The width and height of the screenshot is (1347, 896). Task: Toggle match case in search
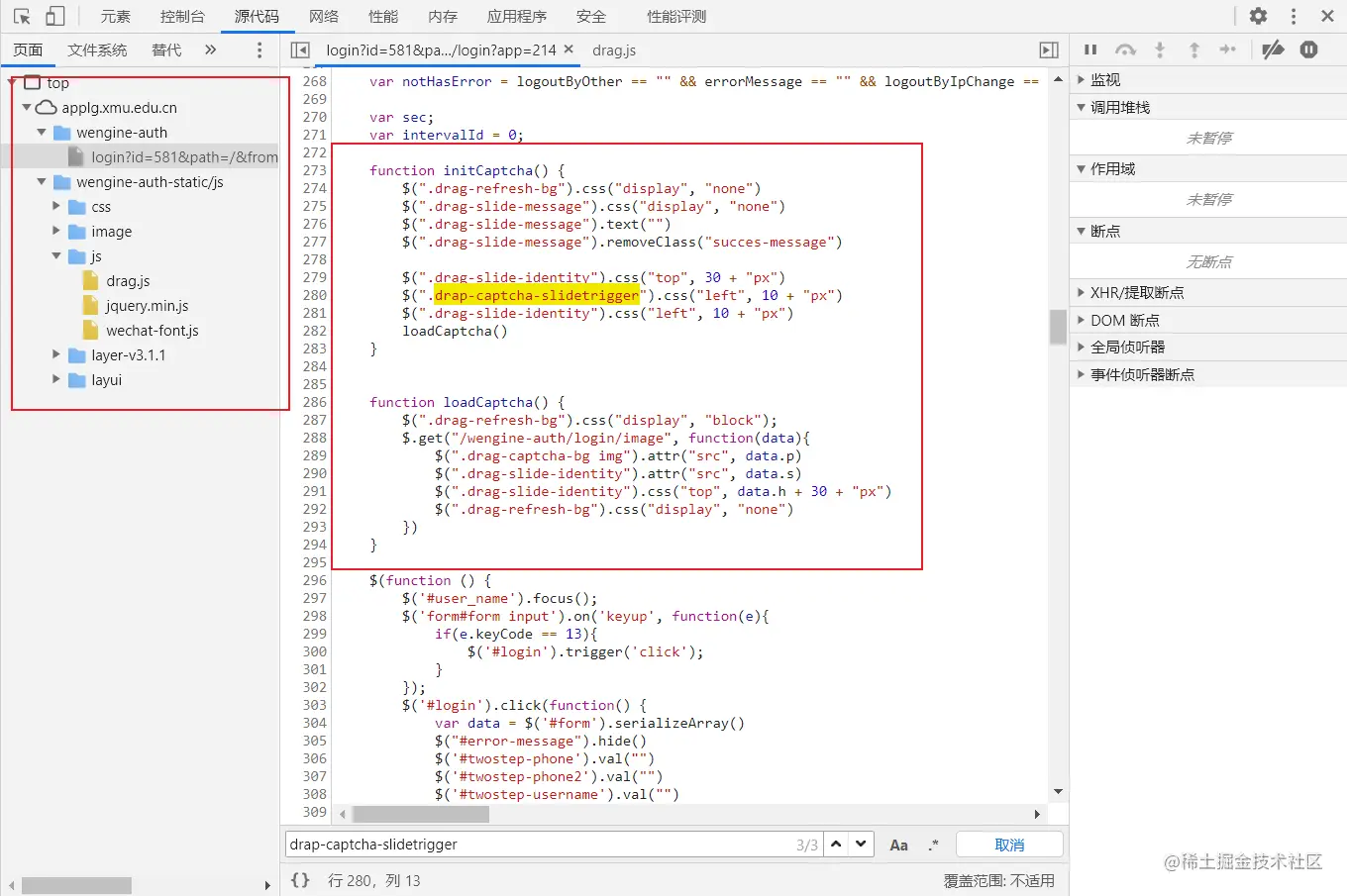click(x=898, y=845)
